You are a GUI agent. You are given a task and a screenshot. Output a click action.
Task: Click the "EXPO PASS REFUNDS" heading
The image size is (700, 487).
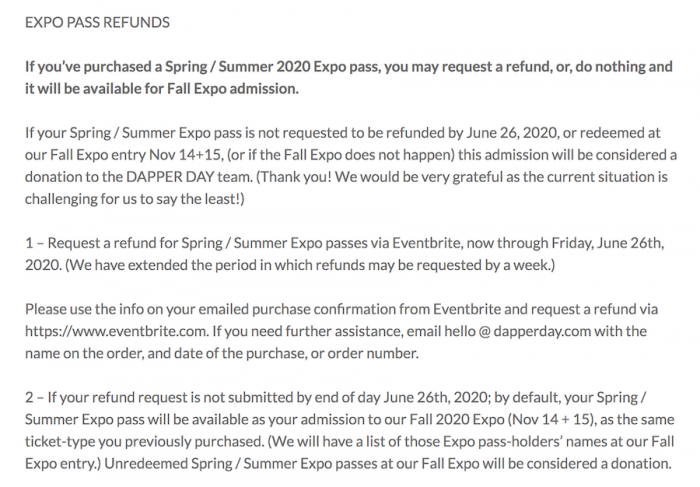97,21
